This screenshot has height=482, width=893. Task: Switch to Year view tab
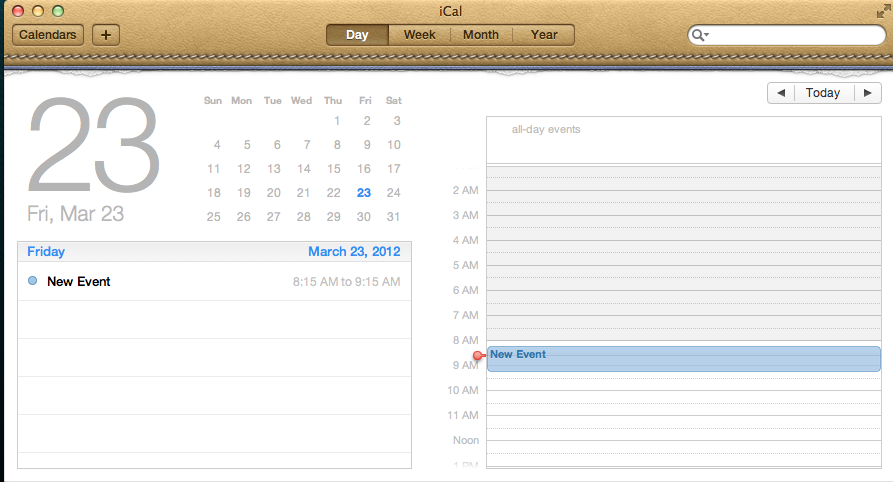(544, 35)
